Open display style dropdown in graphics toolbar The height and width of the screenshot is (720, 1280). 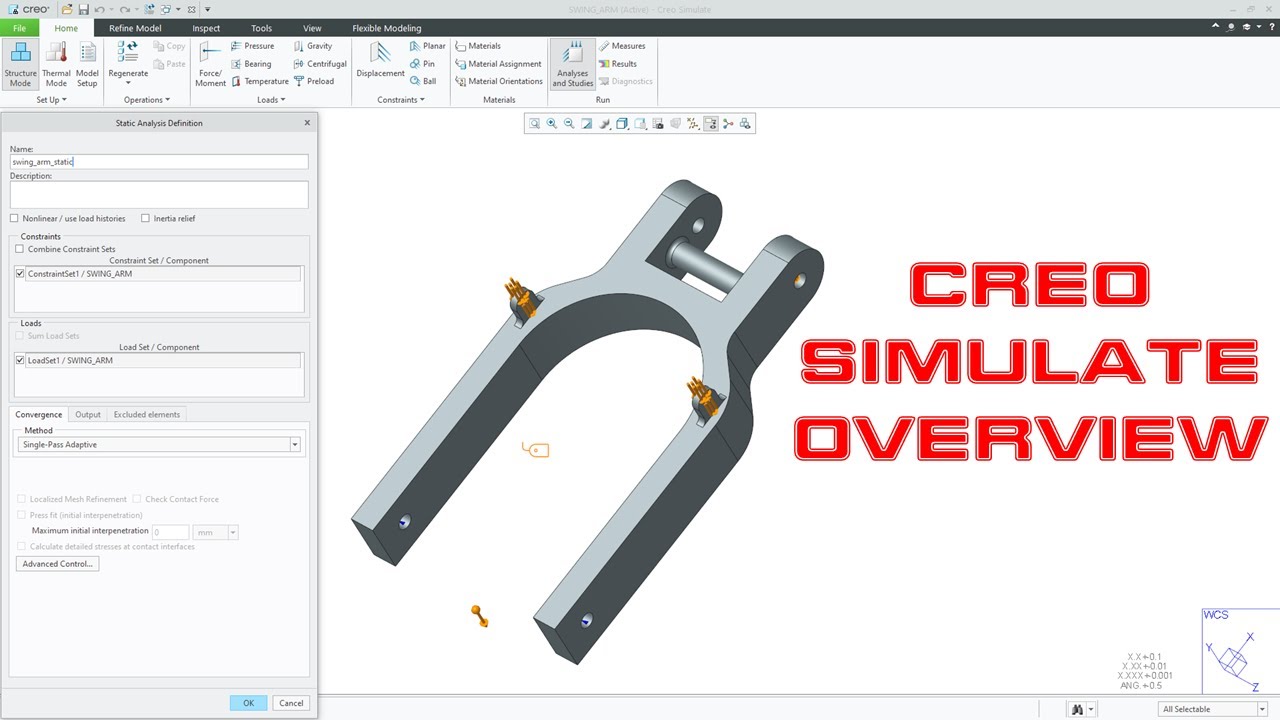click(622, 124)
